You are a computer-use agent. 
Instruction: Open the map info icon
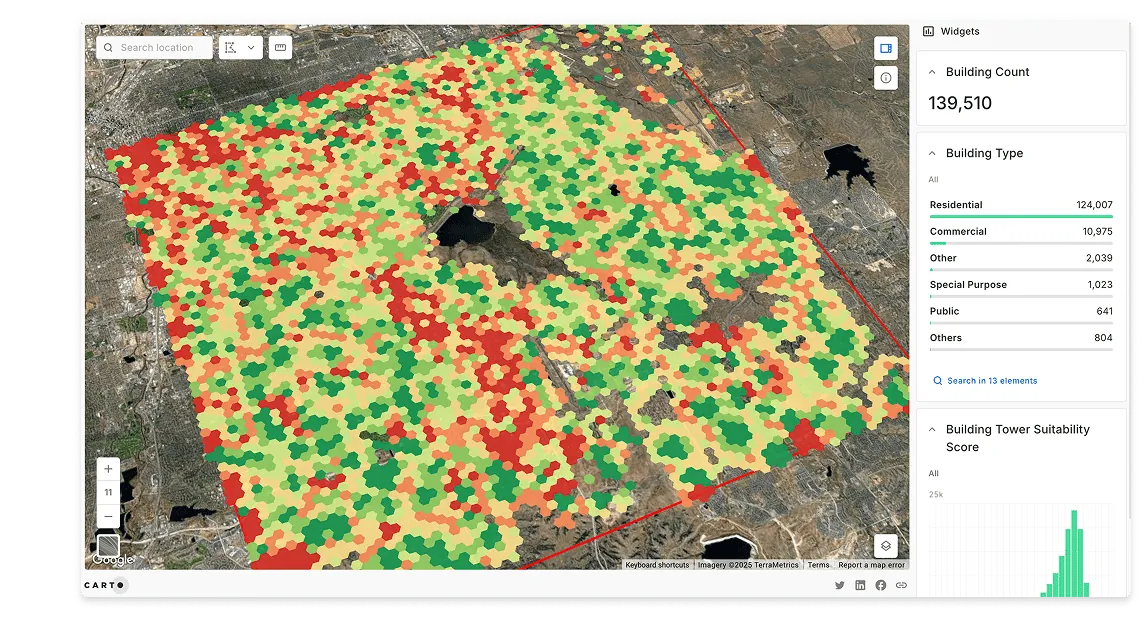(x=885, y=78)
